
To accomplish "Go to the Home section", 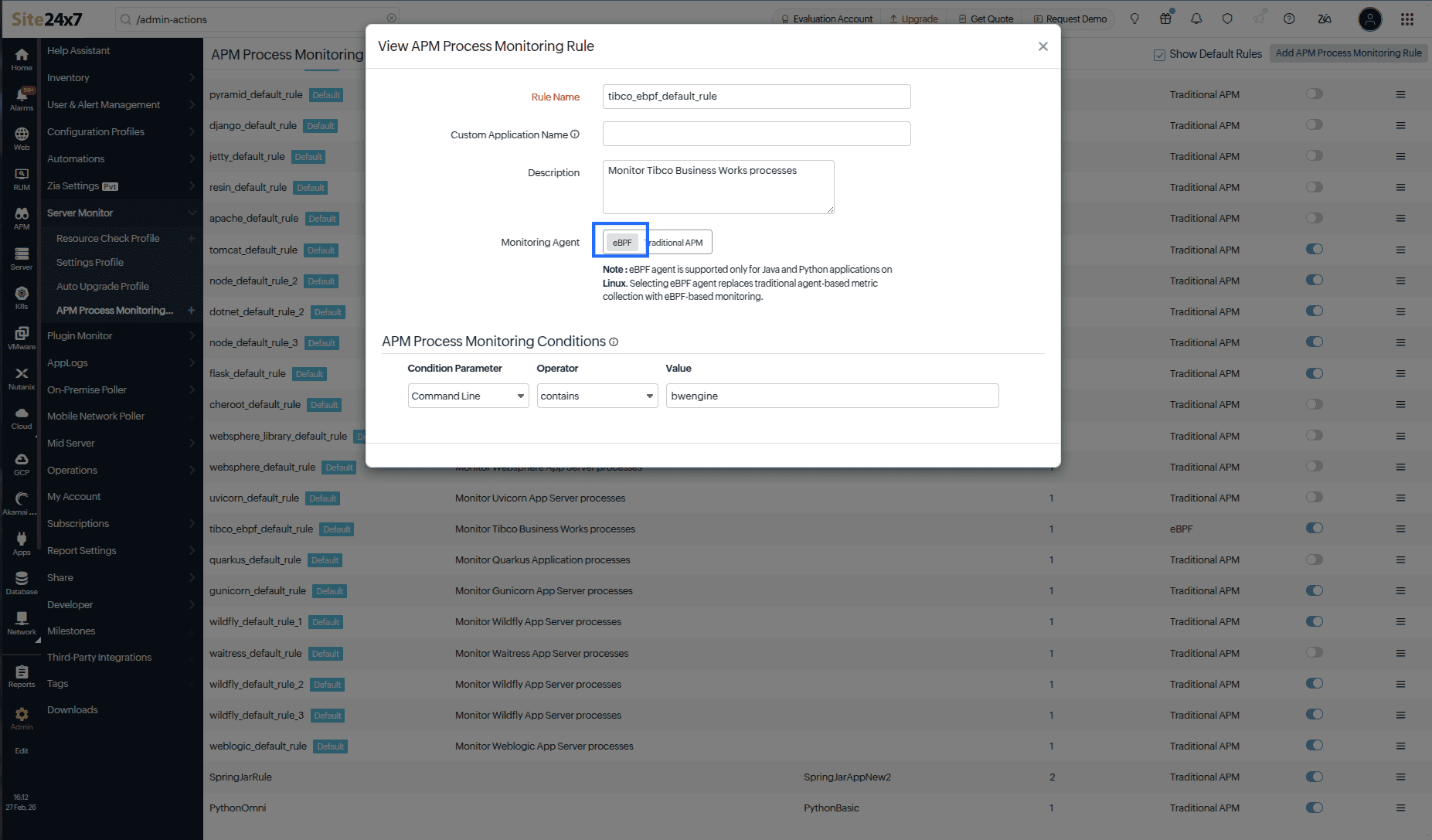I will click(22, 59).
